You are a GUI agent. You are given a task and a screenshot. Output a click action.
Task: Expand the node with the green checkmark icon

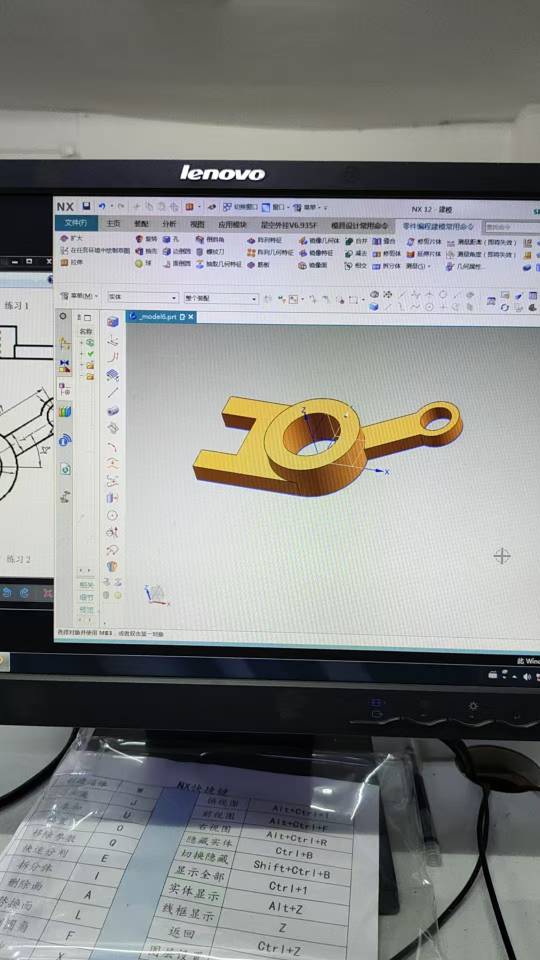81,354
